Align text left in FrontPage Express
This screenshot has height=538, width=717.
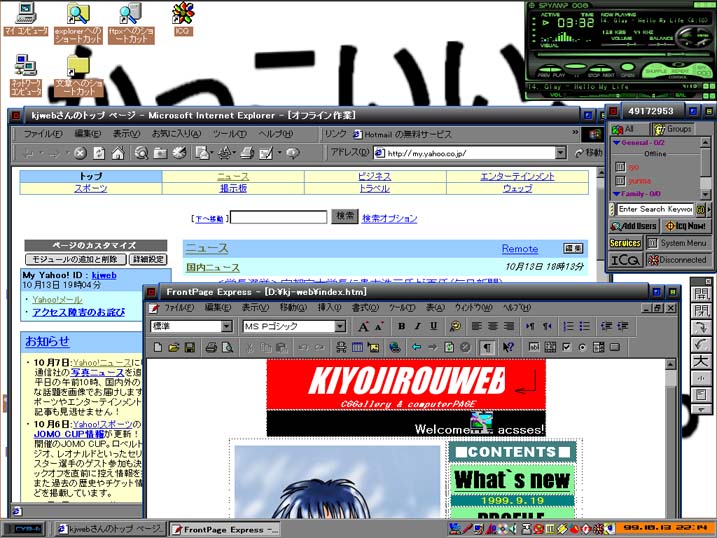[x=476, y=326]
